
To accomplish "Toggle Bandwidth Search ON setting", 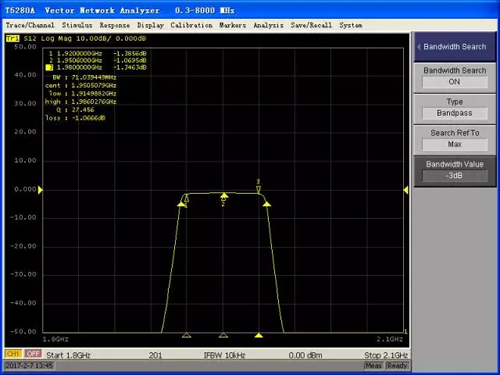I will point(454,82).
